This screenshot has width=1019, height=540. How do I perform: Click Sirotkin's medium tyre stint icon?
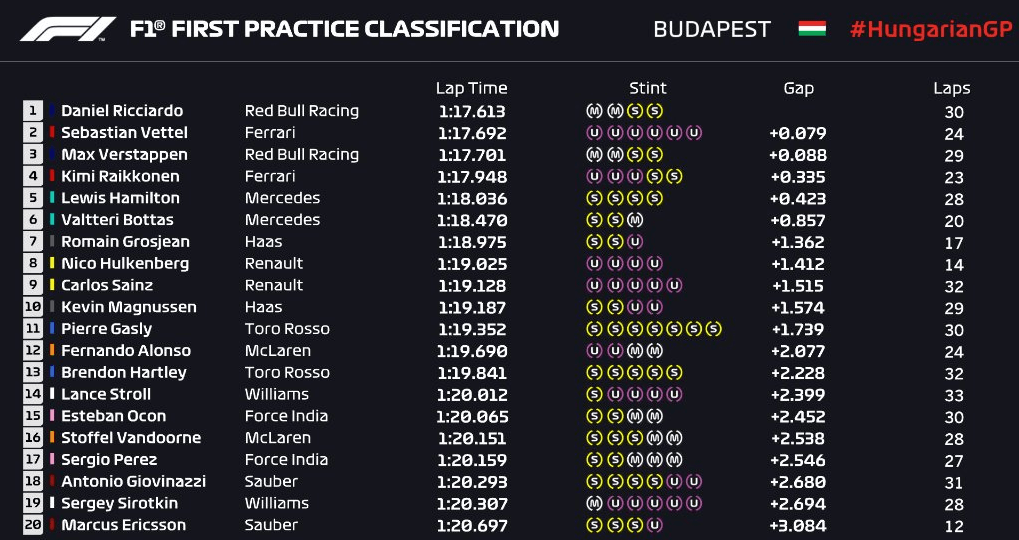[x=593, y=504]
